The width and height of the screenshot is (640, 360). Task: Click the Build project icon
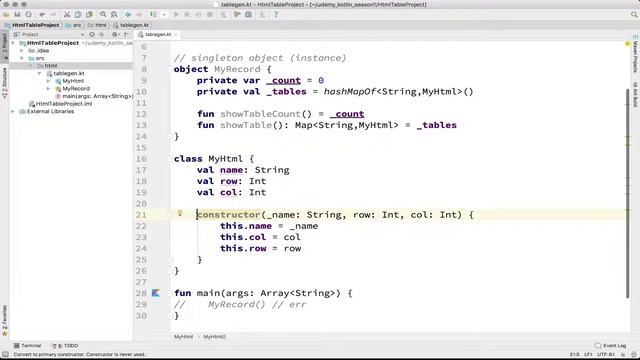pyautogui.click(x=153, y=15)
